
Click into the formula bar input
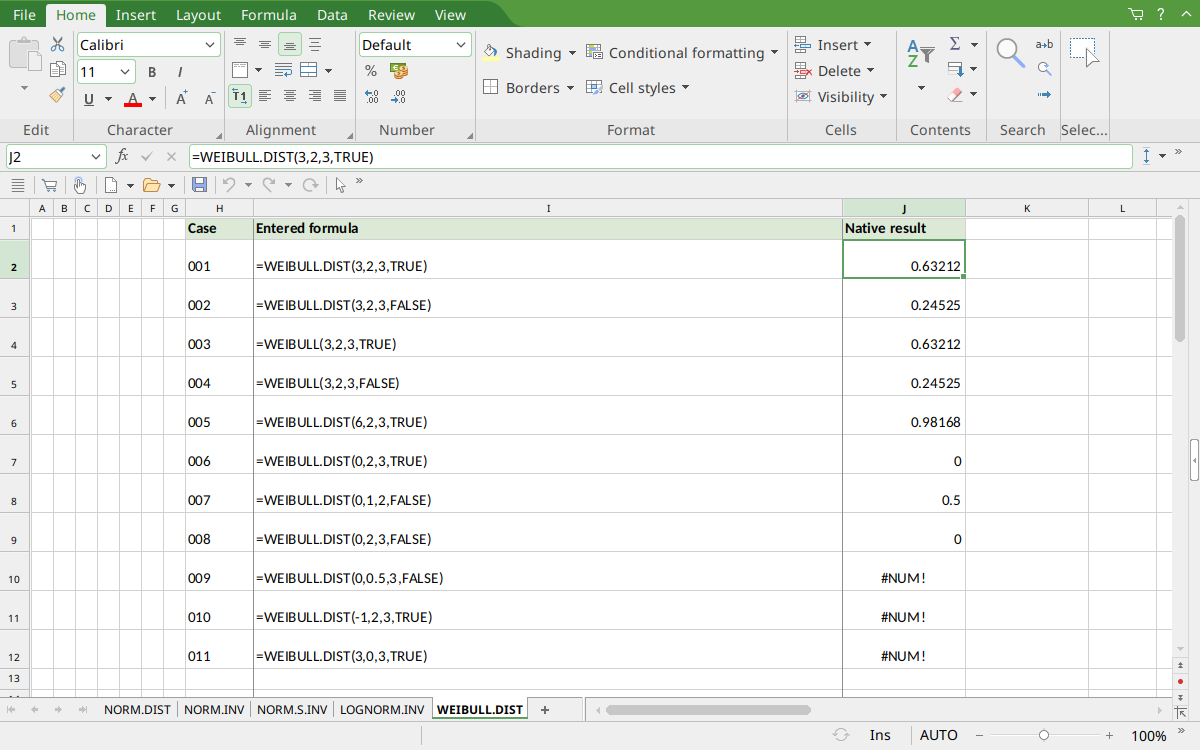click(x=660, y=157)
